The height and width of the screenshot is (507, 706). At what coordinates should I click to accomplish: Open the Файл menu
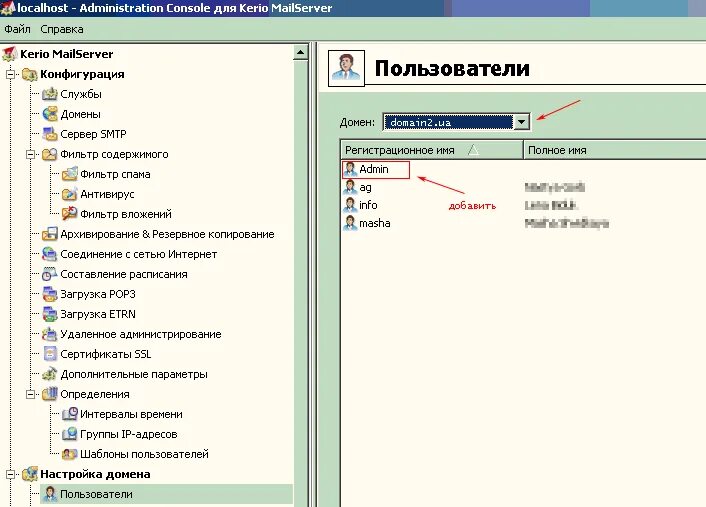(x=17, y=29)
